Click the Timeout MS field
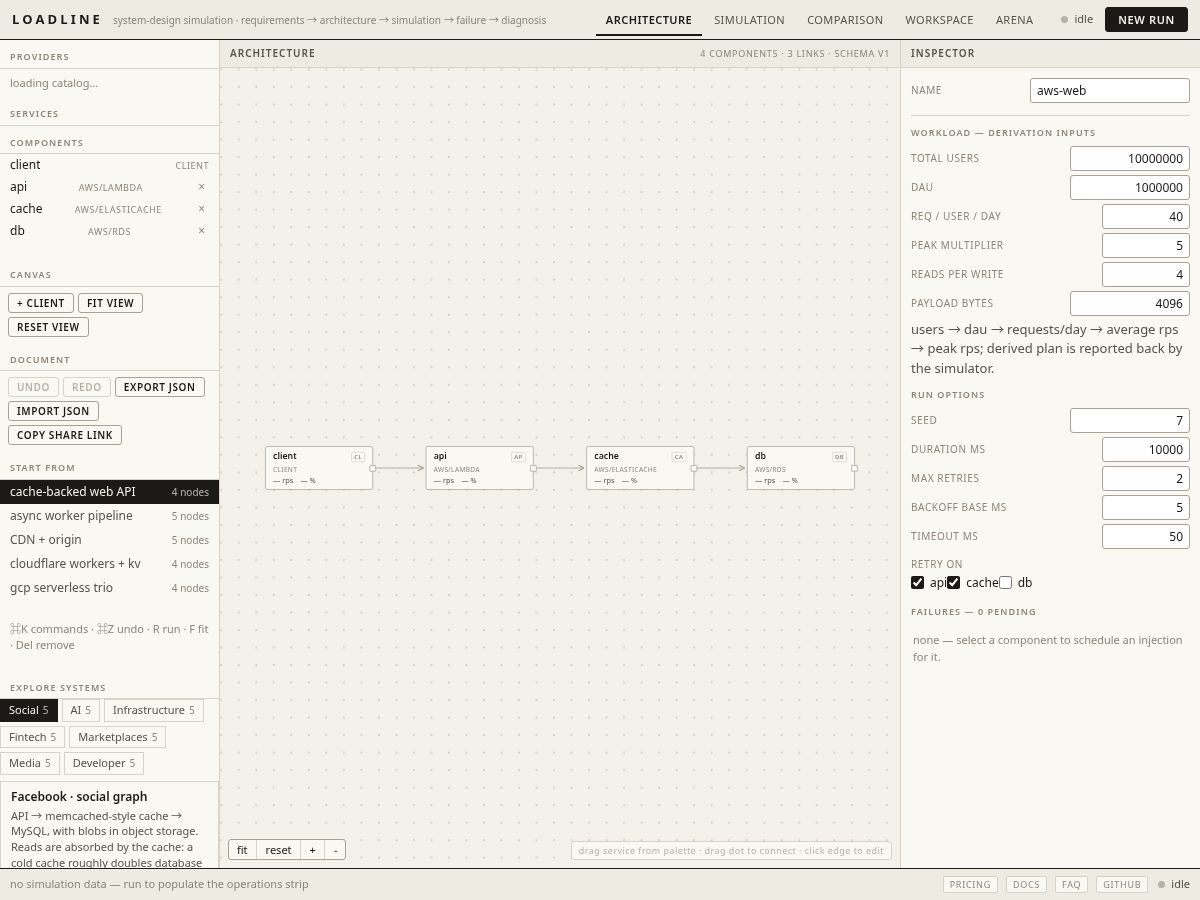This screenshot has height=900, width=1200. 1146,536
